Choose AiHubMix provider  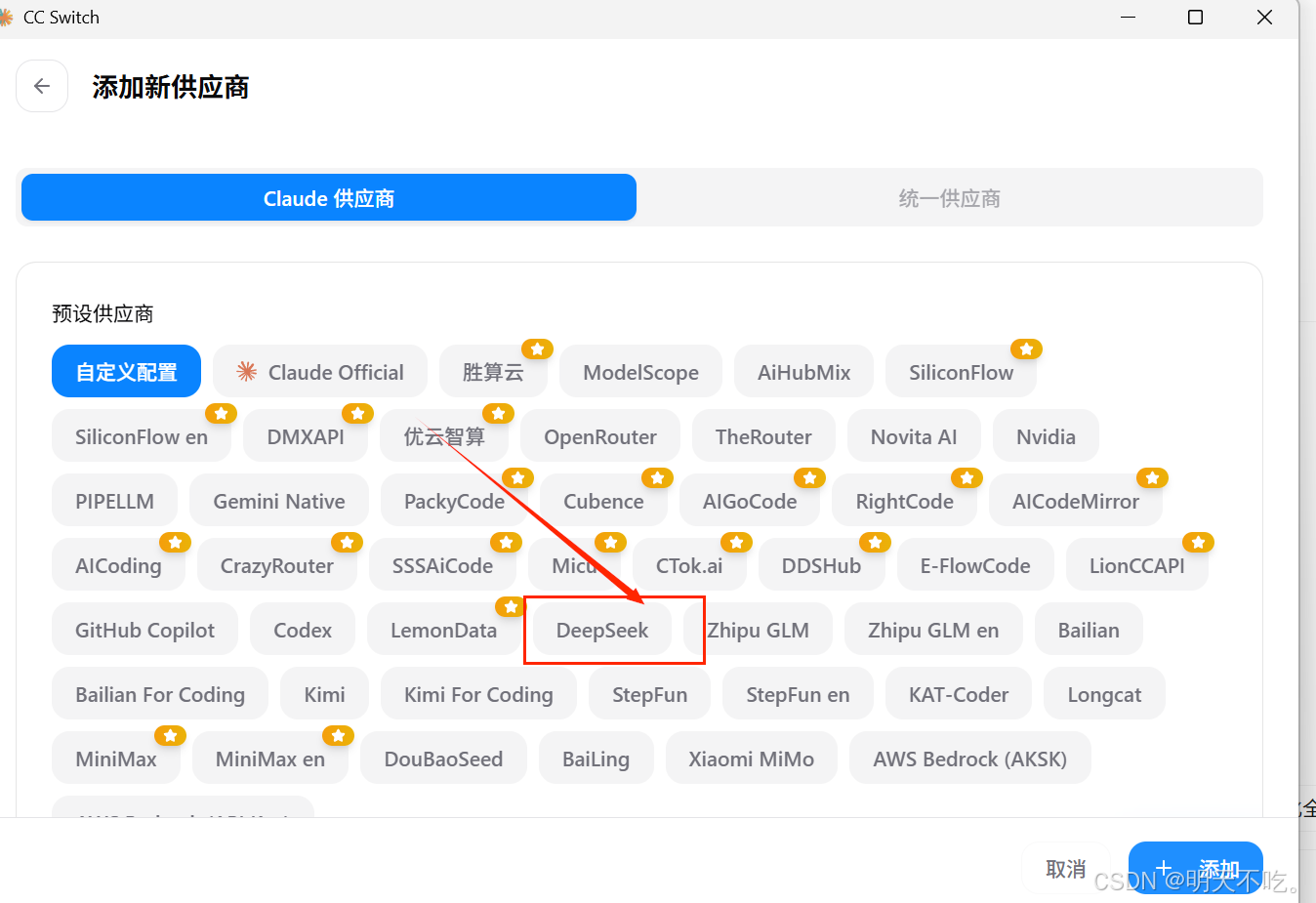(804, 372)
